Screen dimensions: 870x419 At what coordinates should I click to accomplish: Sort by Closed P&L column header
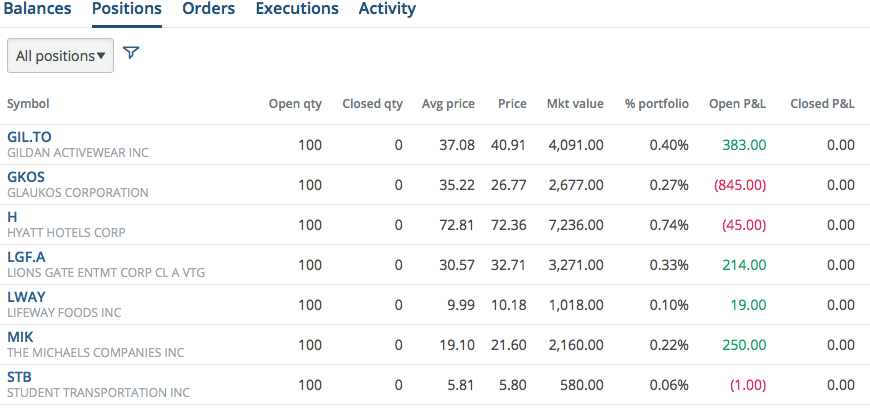point(823,104)
